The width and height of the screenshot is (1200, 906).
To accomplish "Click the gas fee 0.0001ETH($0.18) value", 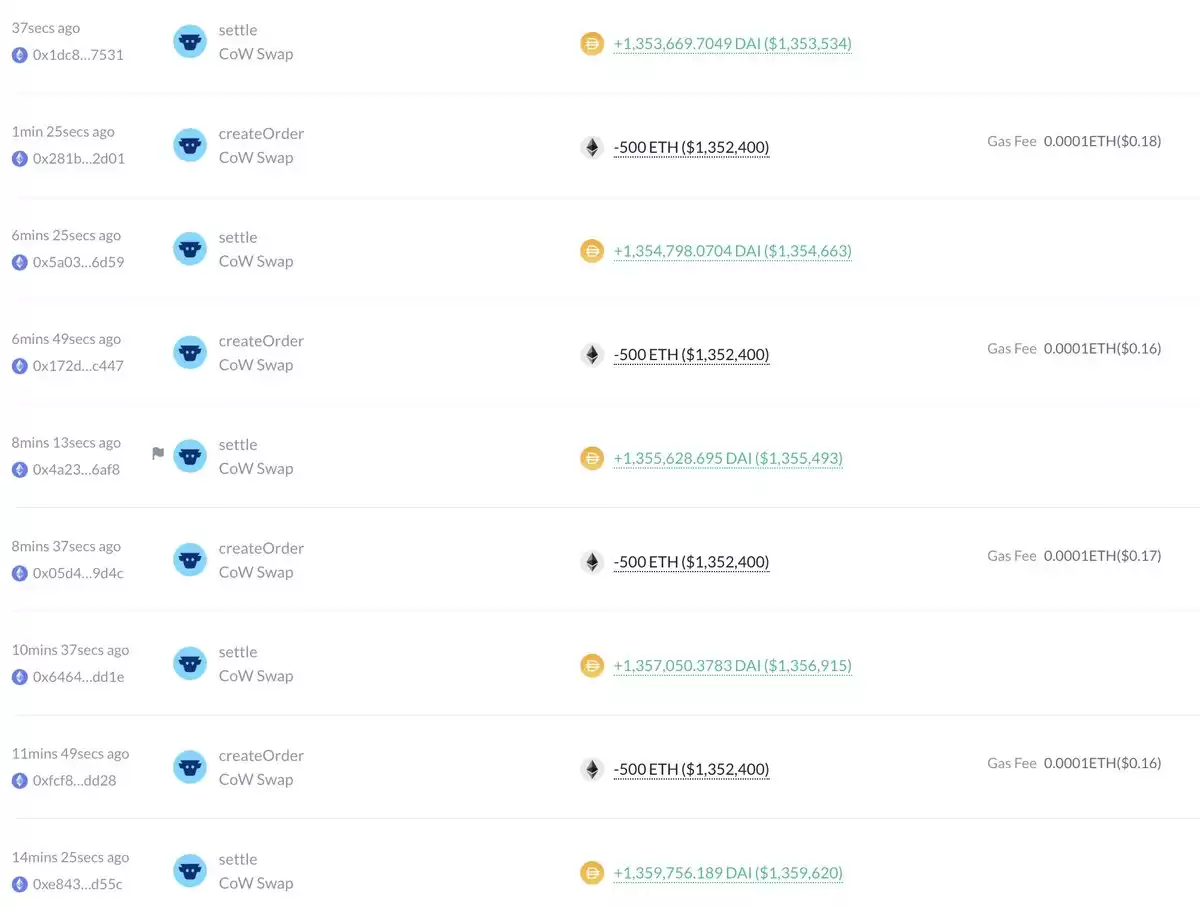I will 1103,141.
